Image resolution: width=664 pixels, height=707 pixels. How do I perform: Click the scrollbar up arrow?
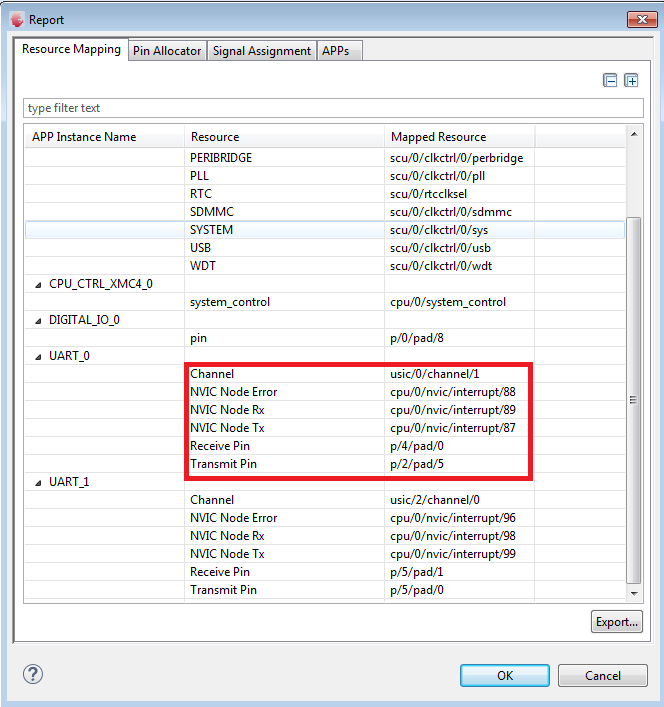(x=634, y=134)
